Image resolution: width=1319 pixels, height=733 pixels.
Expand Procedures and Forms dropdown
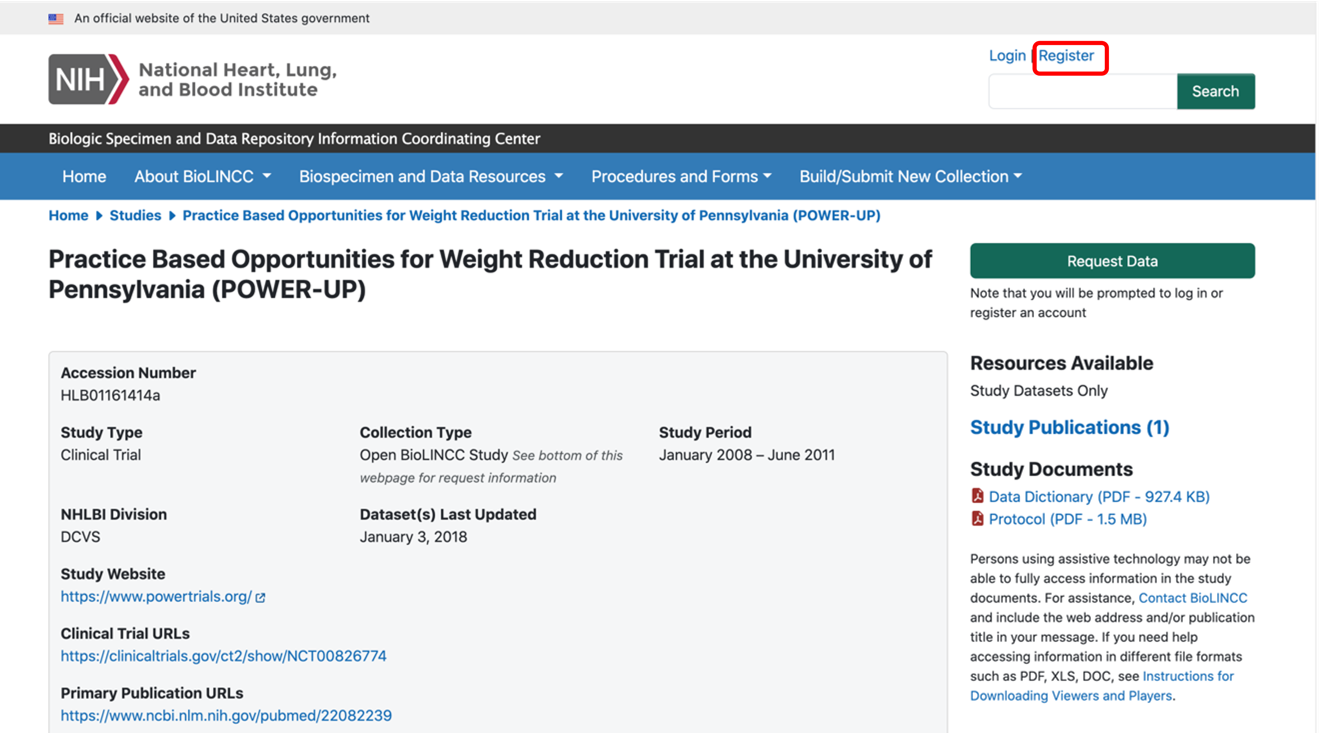681,176
